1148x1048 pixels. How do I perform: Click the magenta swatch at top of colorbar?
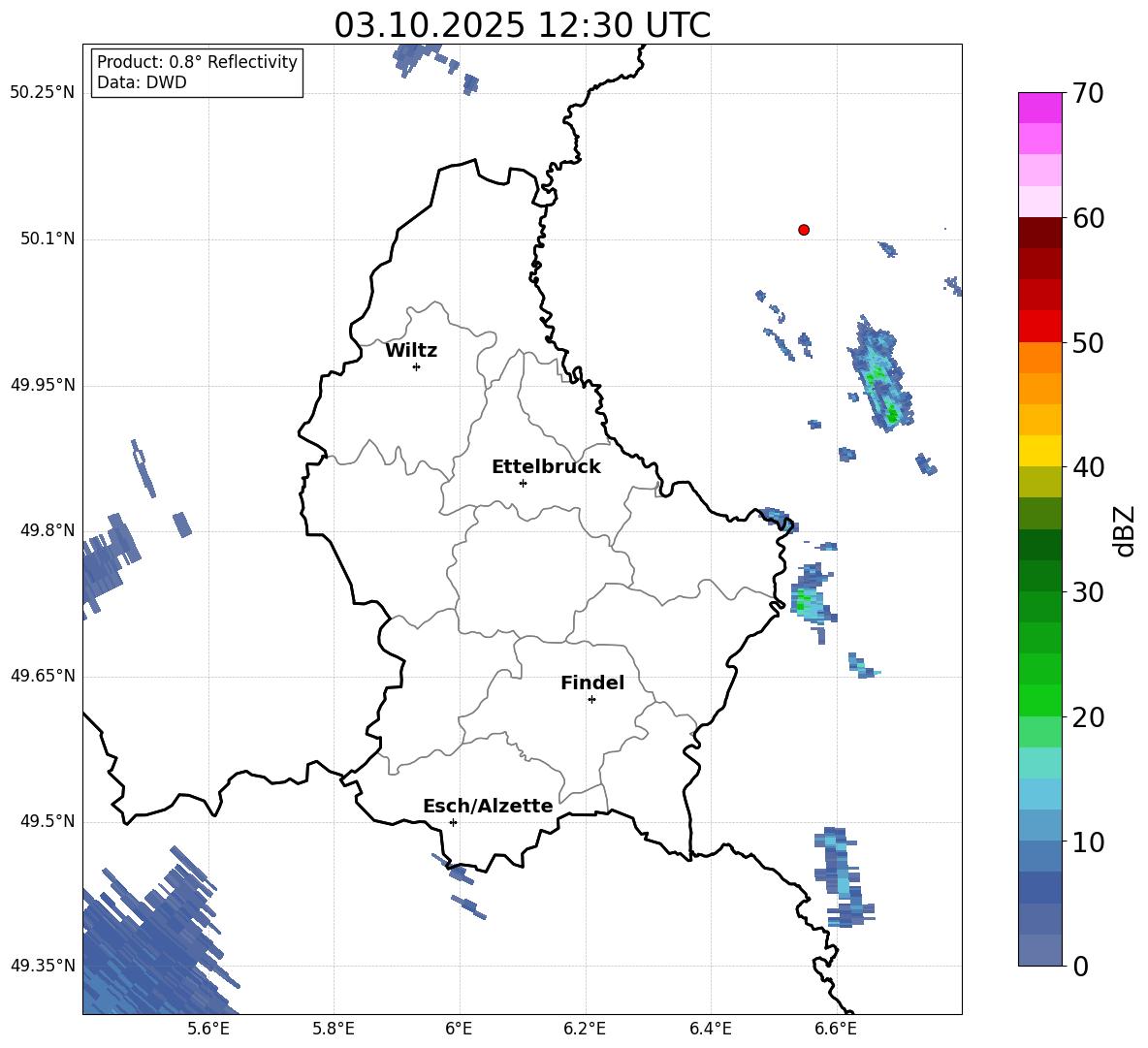point(1039,109)
